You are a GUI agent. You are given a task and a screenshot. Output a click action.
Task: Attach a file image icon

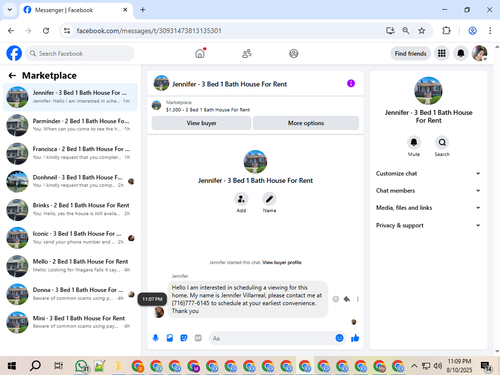(x=170, y=338)
